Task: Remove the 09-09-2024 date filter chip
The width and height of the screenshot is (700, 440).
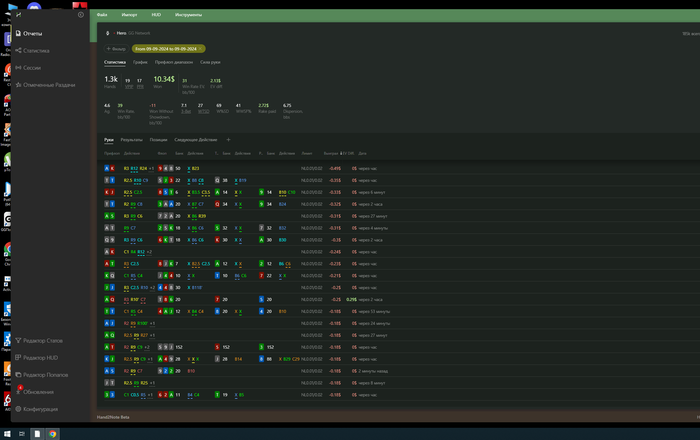Action: (x=200, y=49)
